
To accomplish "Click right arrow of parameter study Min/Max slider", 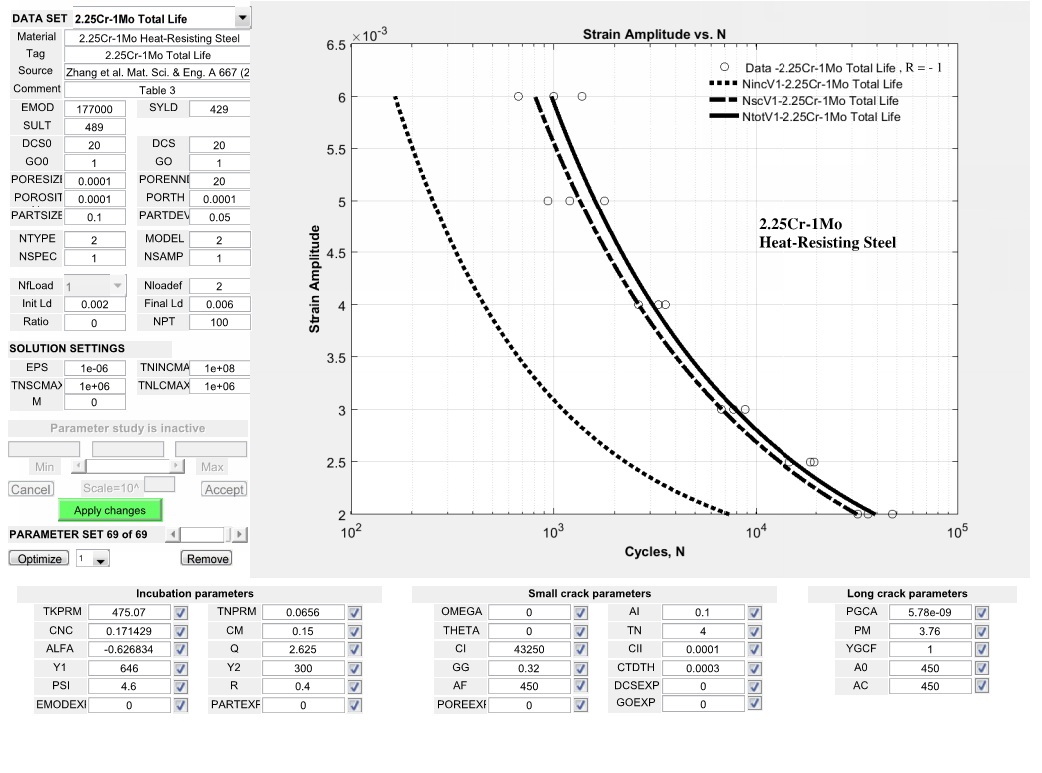I will (x=177, y=466).
